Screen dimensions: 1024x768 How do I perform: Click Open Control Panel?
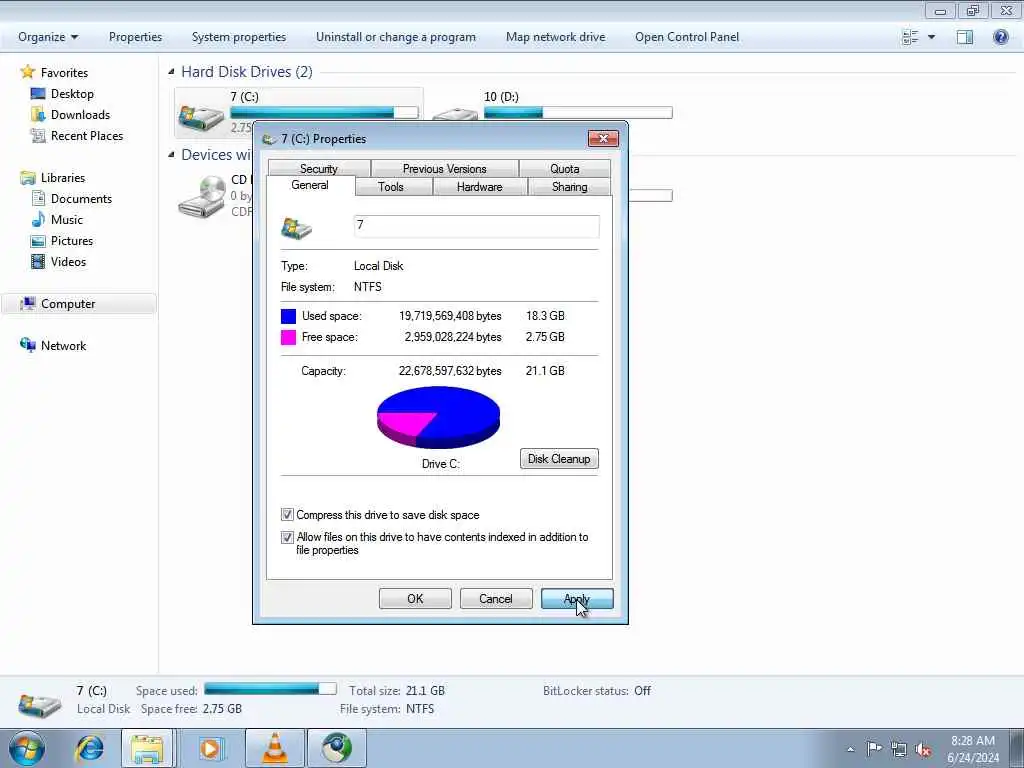point(687,37)
